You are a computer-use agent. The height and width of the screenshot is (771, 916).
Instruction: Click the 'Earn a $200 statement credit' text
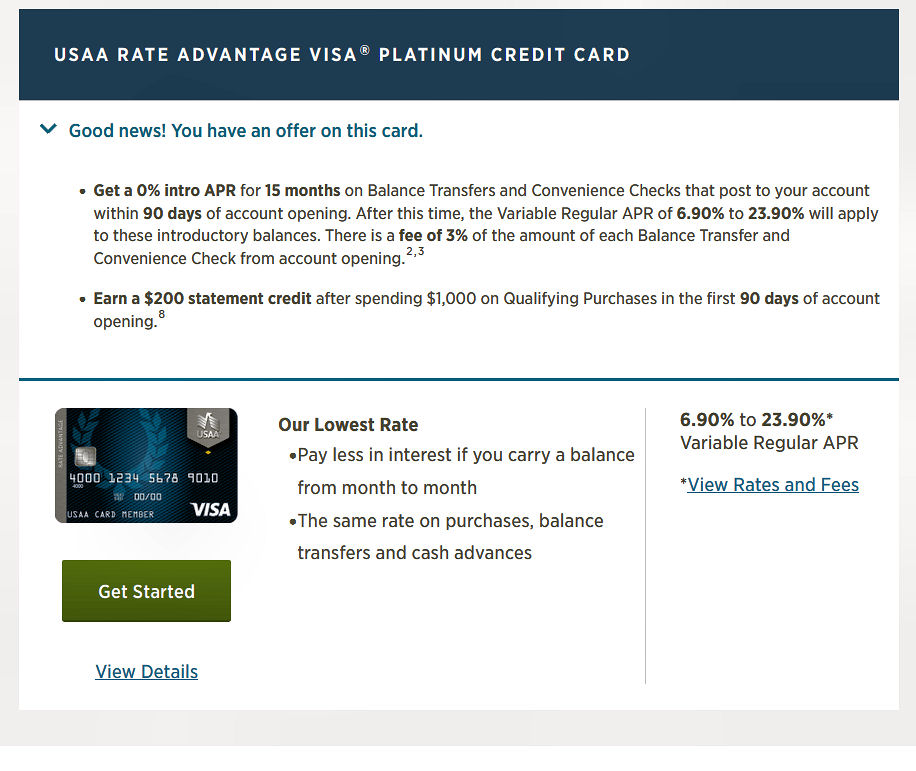click(203, 298)
